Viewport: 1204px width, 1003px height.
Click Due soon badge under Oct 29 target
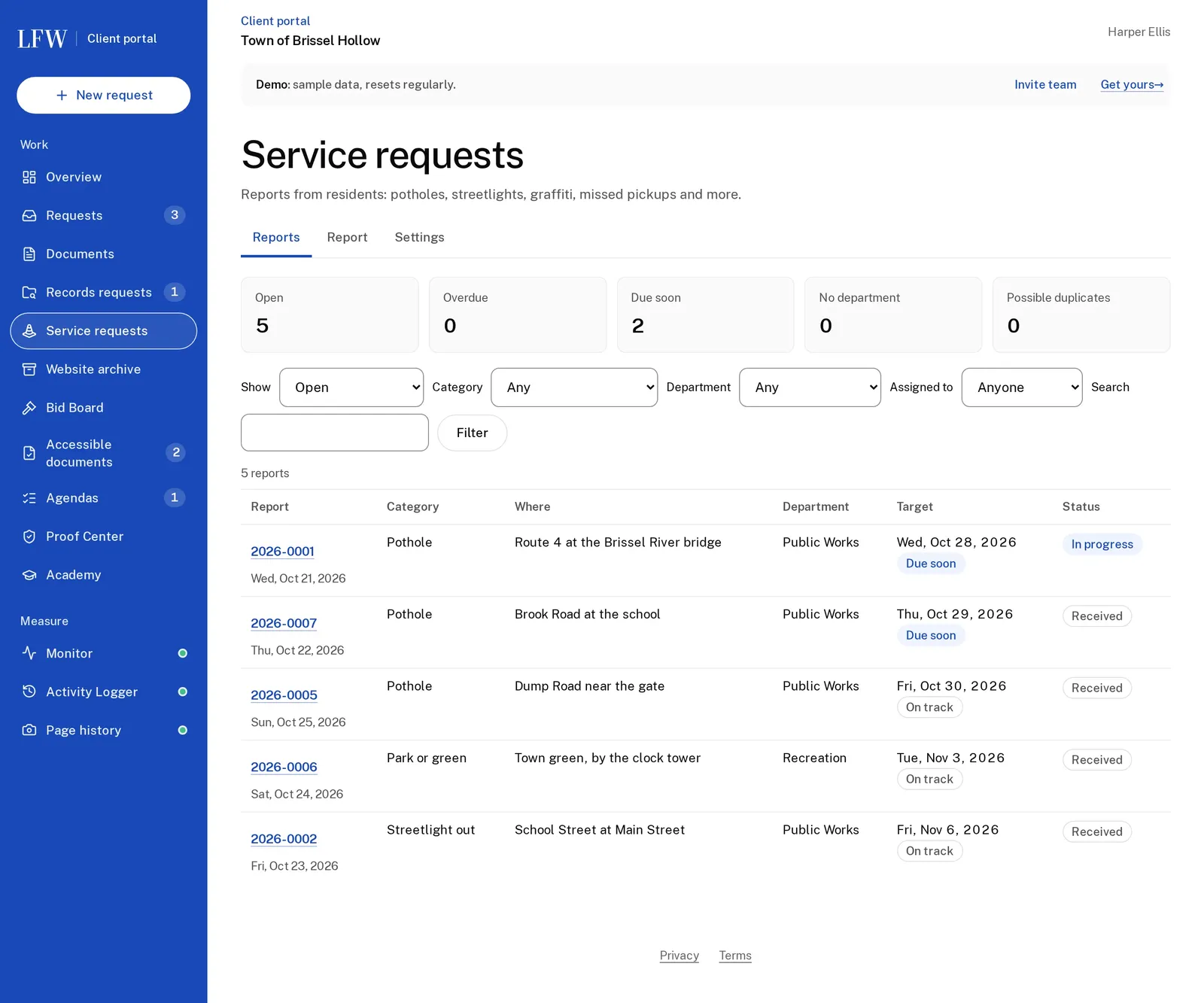click(931, 635)
